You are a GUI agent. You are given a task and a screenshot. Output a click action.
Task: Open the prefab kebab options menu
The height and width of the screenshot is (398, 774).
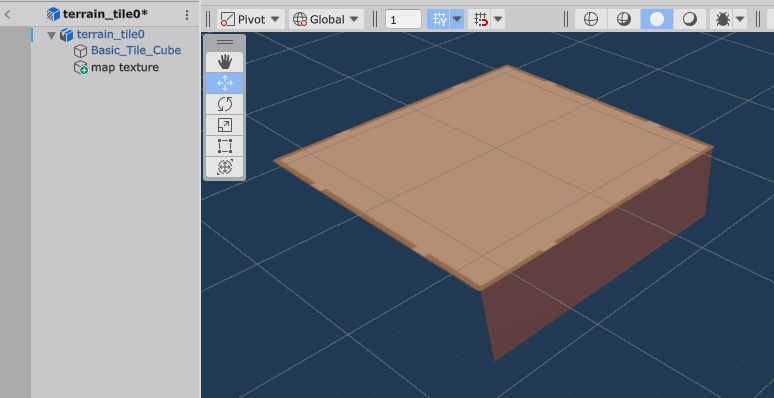pos(187,15)
